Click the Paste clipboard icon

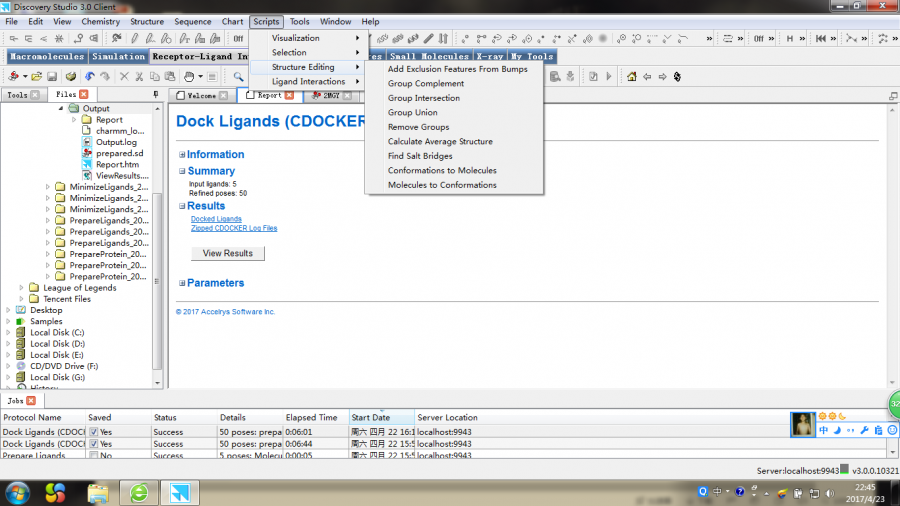coord(170,76)
